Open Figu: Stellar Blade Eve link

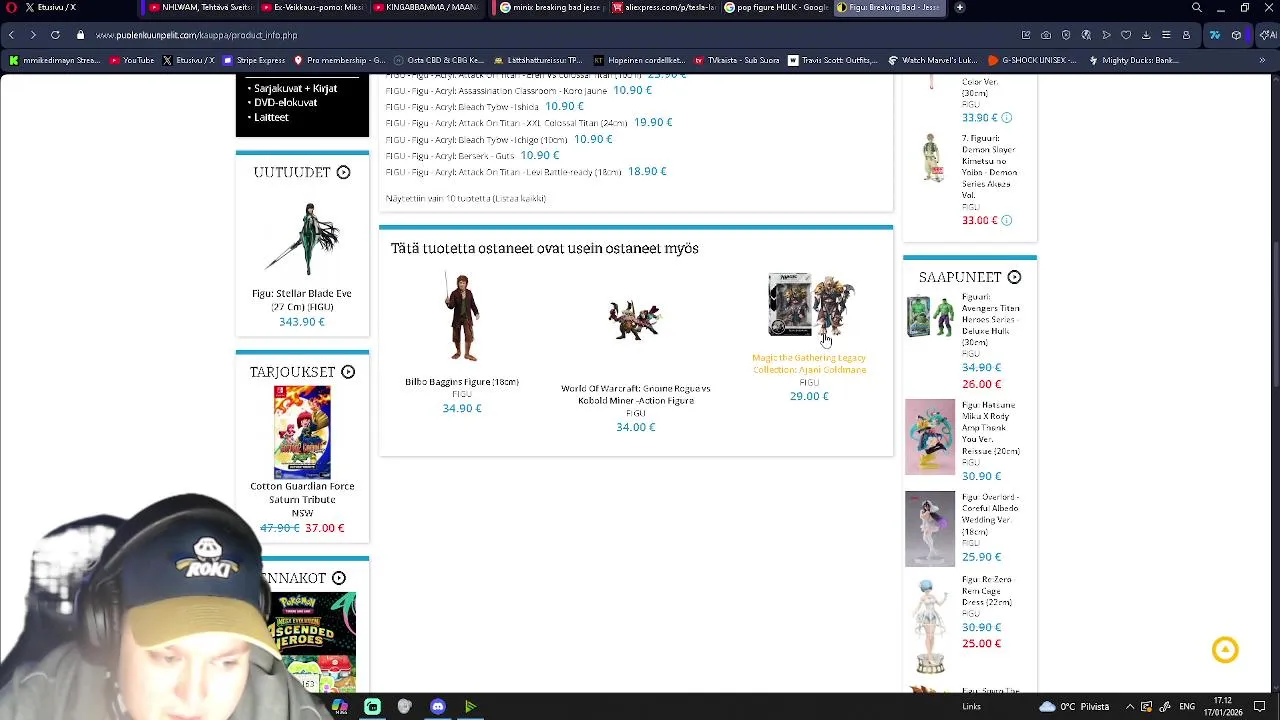pyautogui.click(x=301, y=299)
